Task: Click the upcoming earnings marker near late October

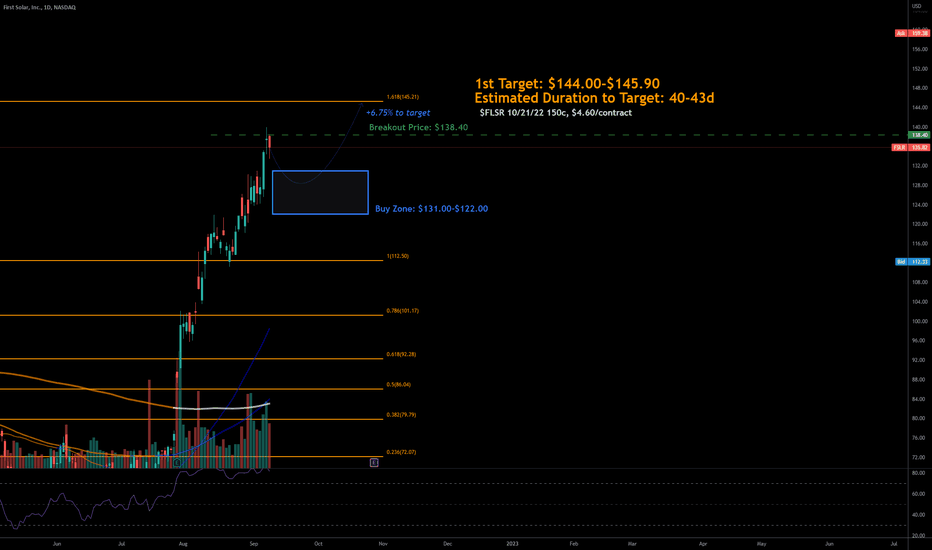Action: click(374, 462)
